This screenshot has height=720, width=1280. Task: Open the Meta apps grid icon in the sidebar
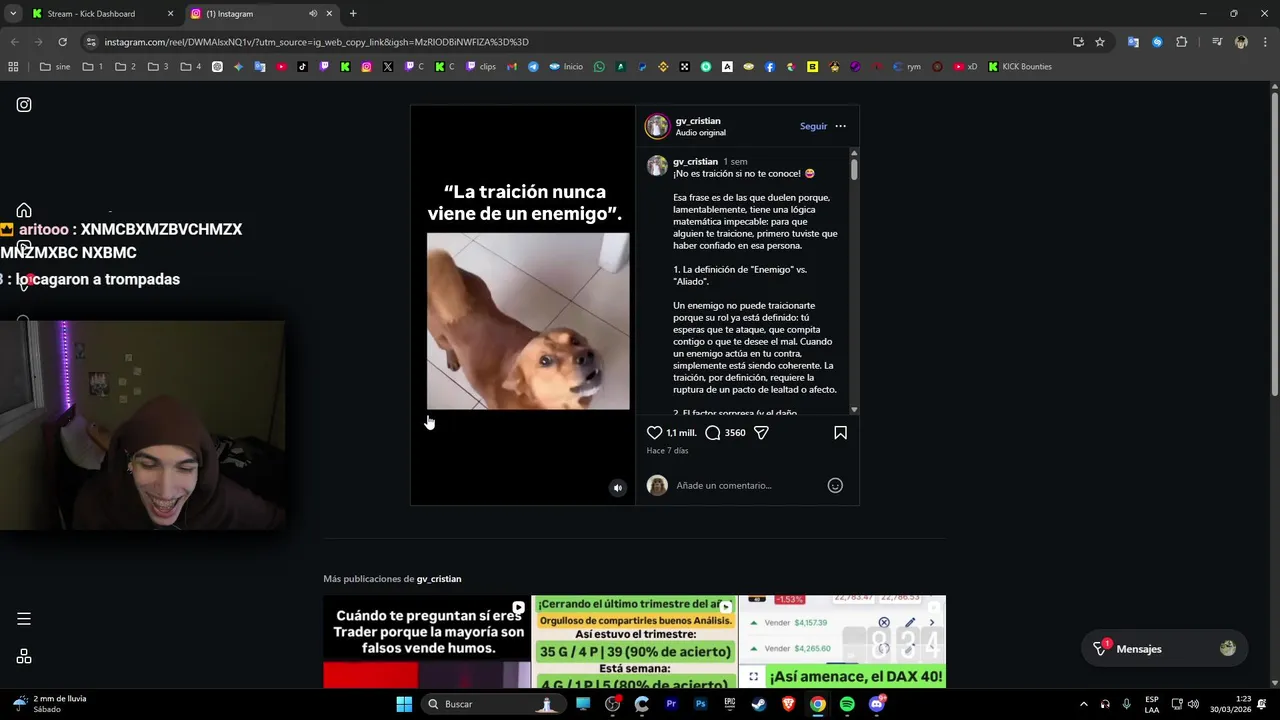(x=24, y=656)
